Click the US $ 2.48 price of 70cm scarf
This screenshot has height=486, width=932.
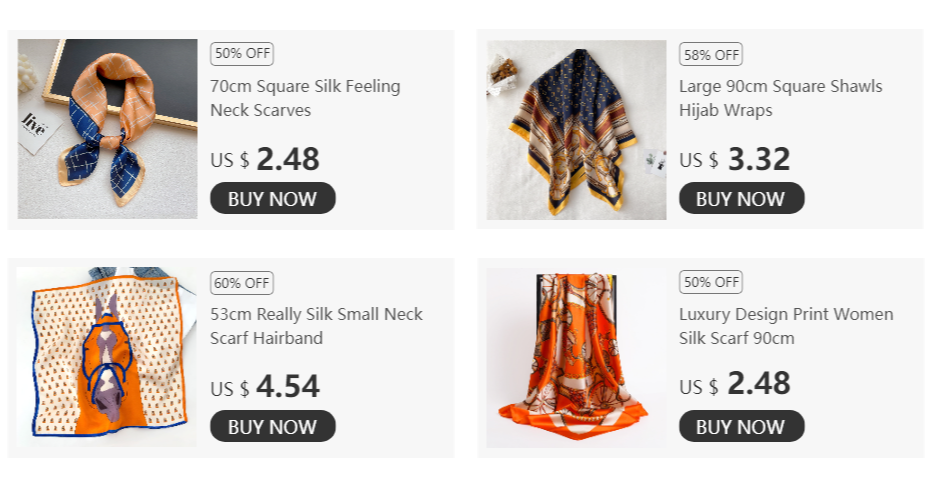(x=265, y=159)
